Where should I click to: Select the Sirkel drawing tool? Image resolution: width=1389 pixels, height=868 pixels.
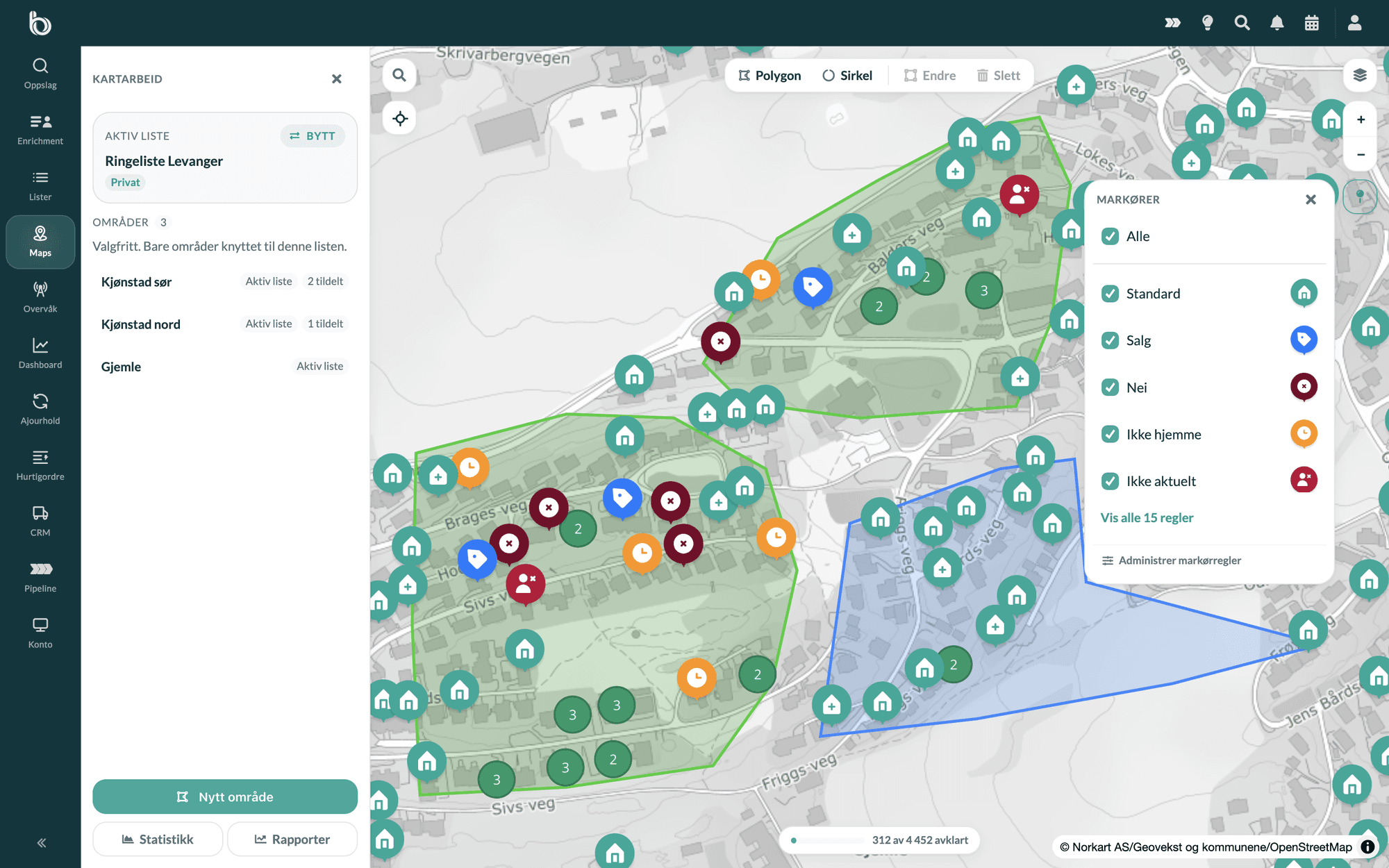tap(847, 75)
